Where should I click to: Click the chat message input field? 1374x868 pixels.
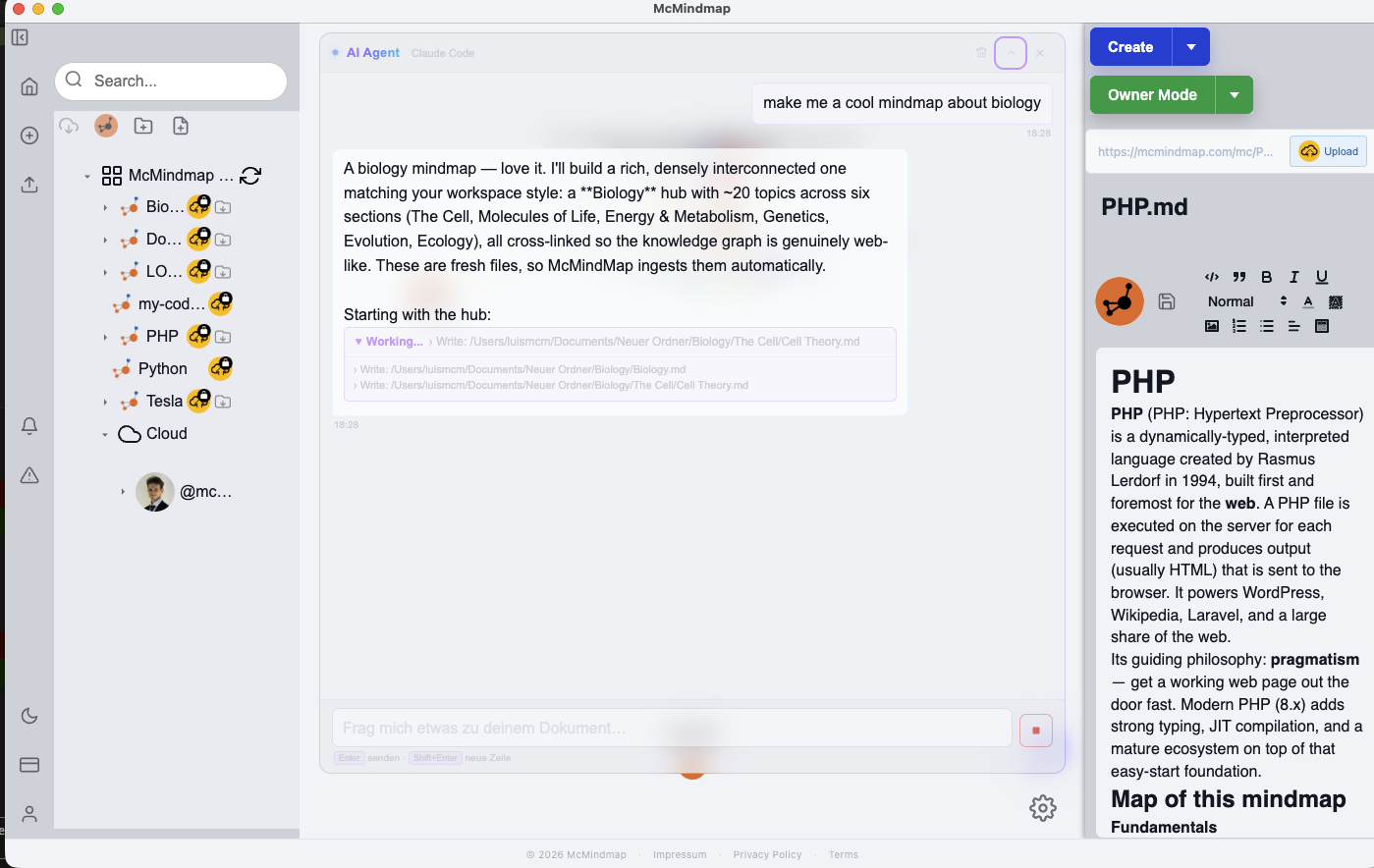pos(672,729)
